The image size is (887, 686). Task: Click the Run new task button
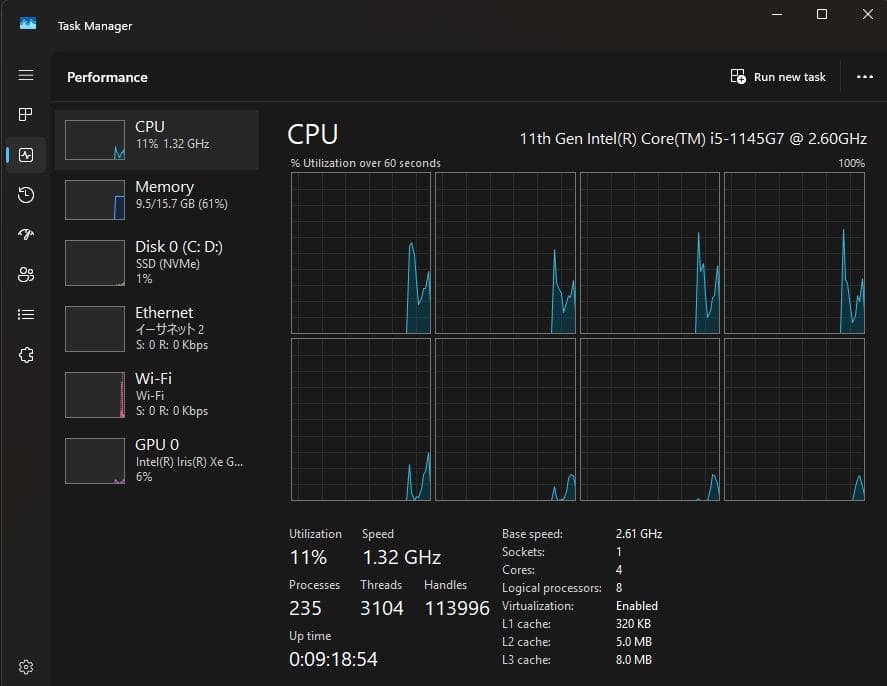coord(778,77)
